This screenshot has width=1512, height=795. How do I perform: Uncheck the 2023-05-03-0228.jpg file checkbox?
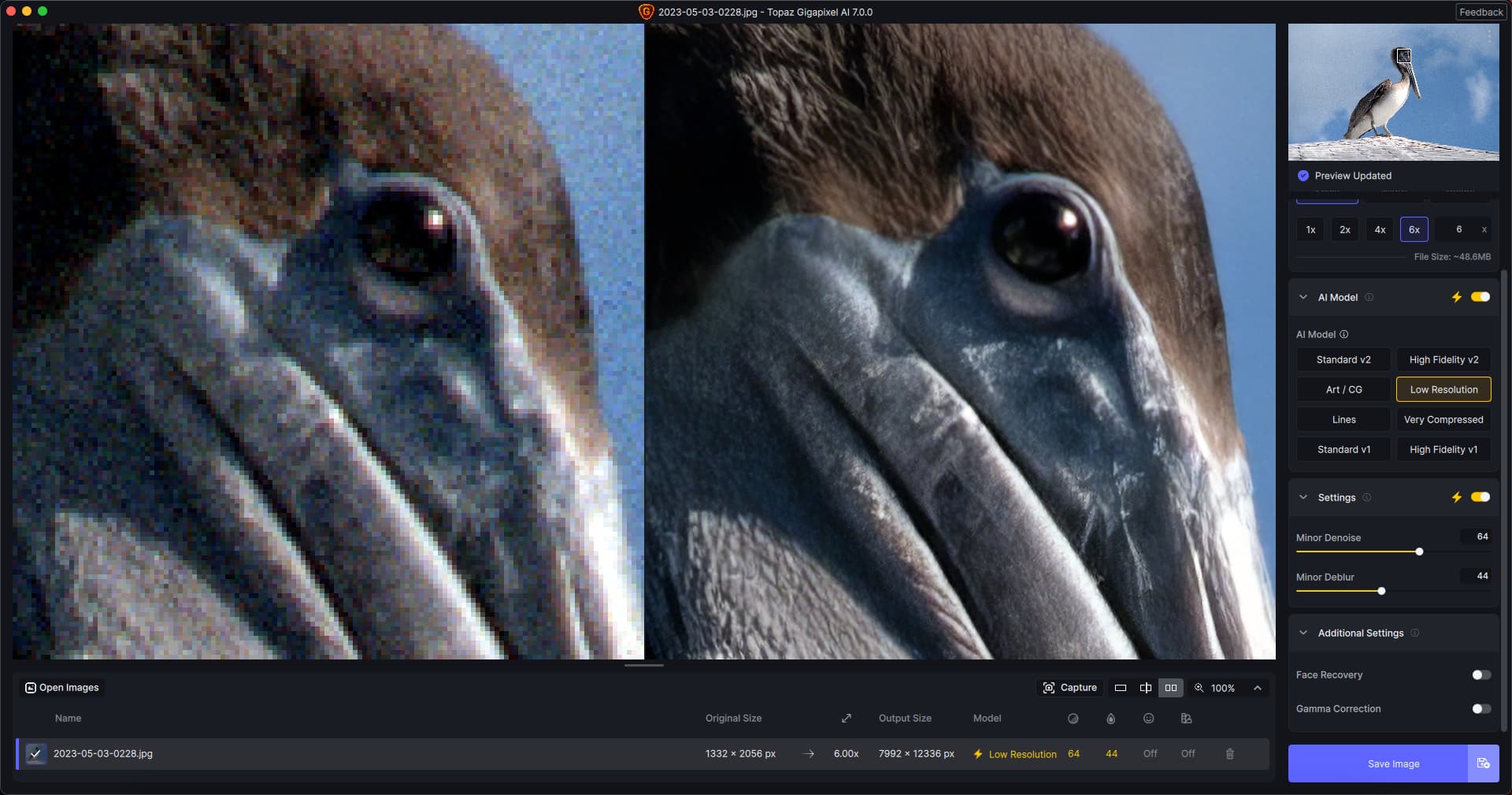(35, 754)
